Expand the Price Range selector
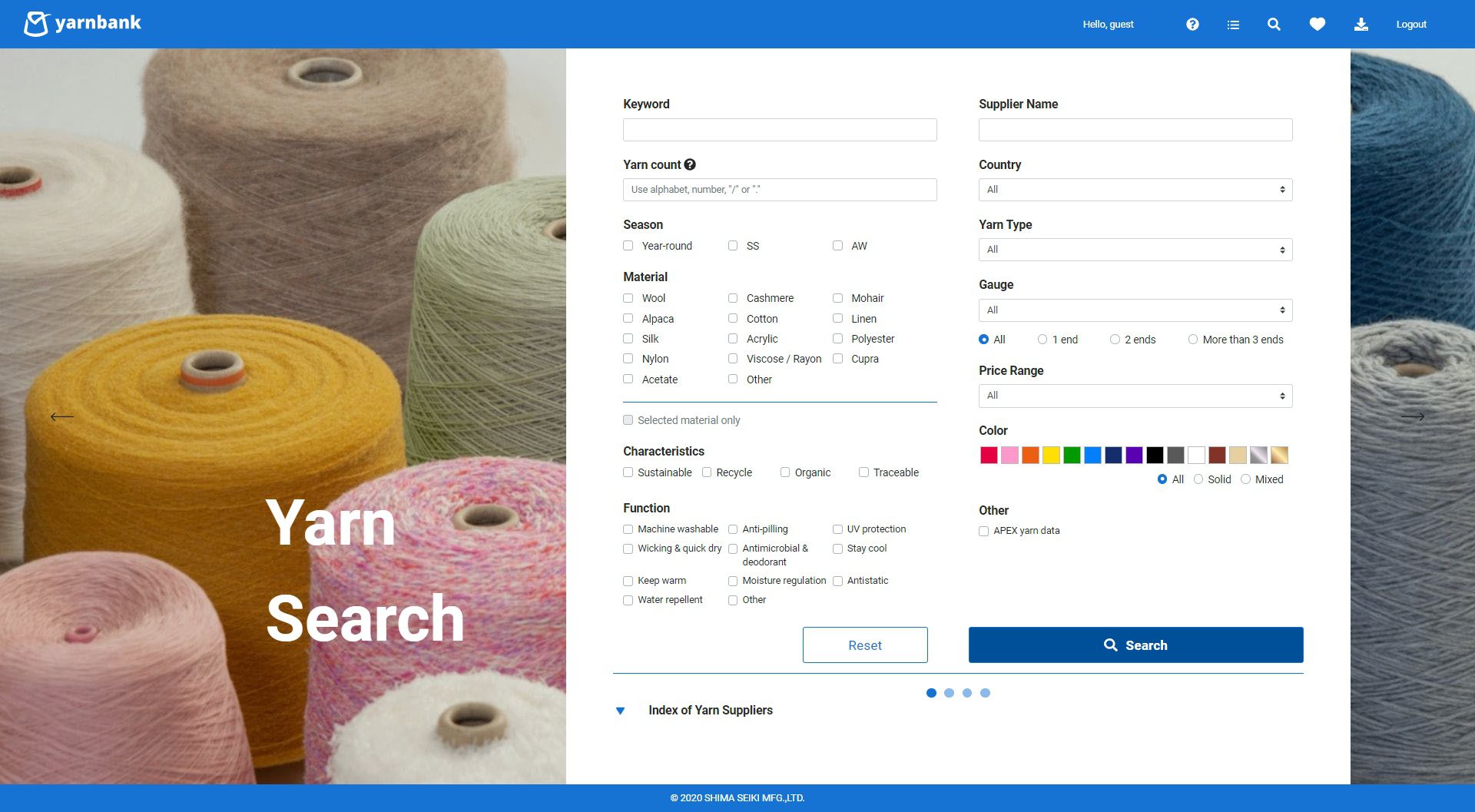The image size is (1475, 812). tap(1135, 395)
